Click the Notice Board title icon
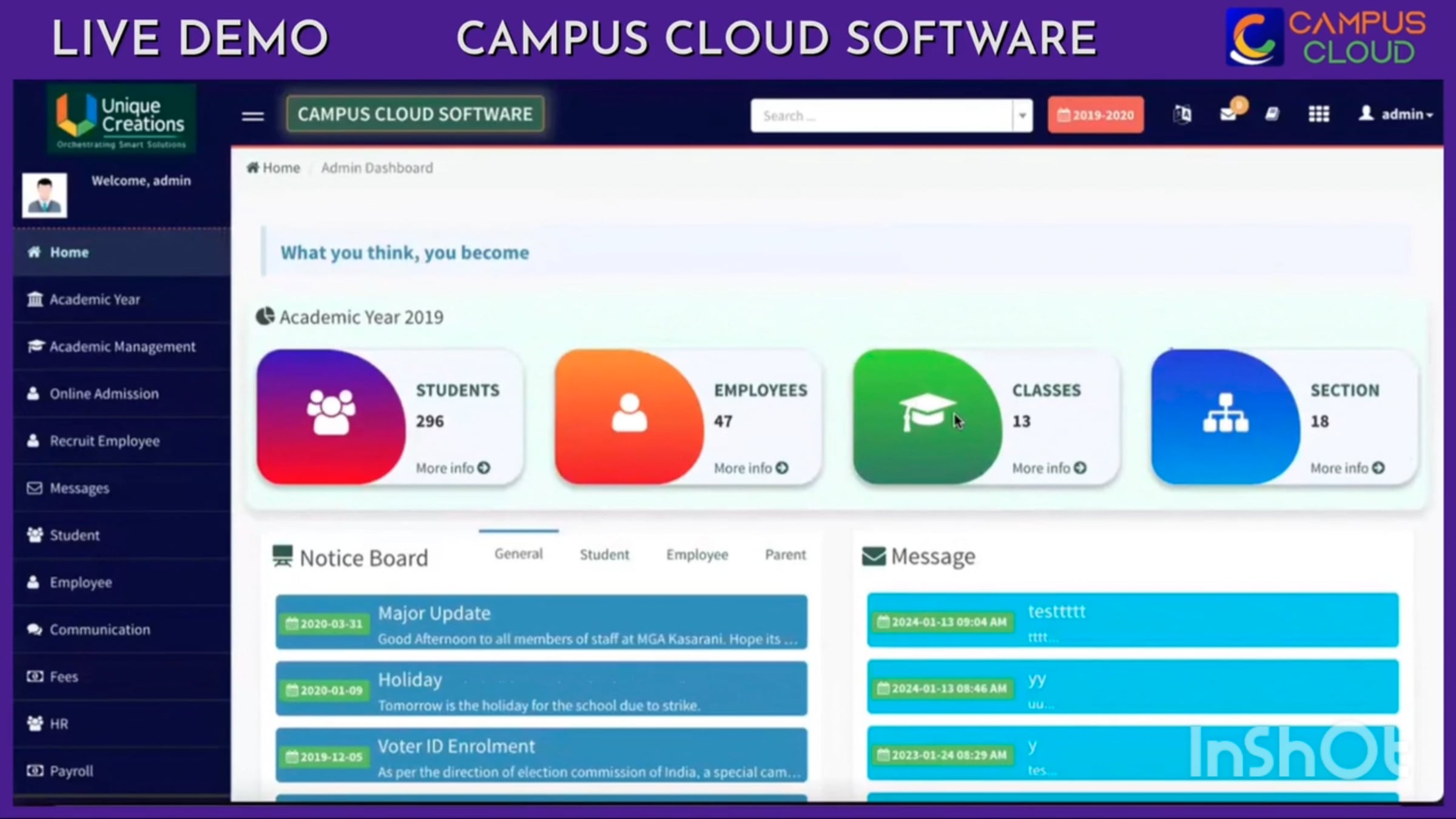The width and height of the screenshot is (1456, 819). (x=282, y=556)
